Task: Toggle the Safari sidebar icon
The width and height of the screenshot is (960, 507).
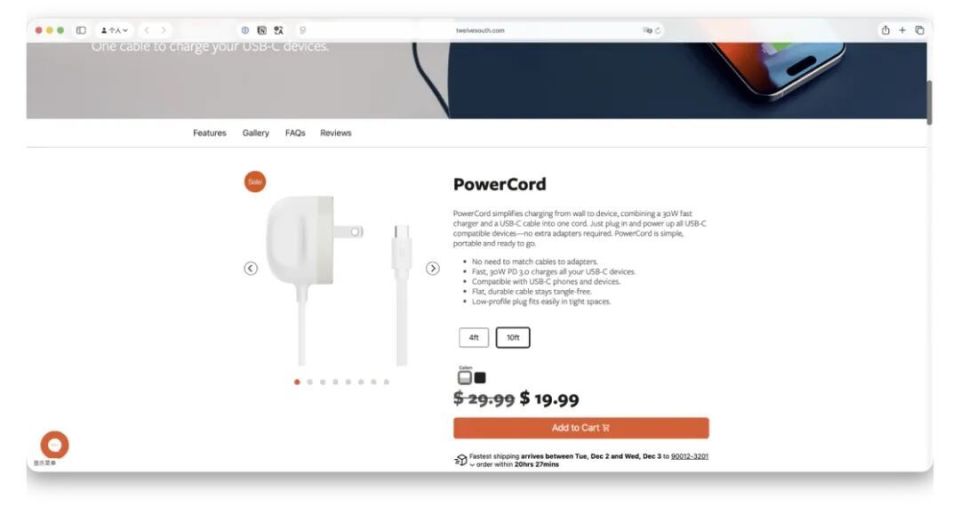Action: click(81, 30)
